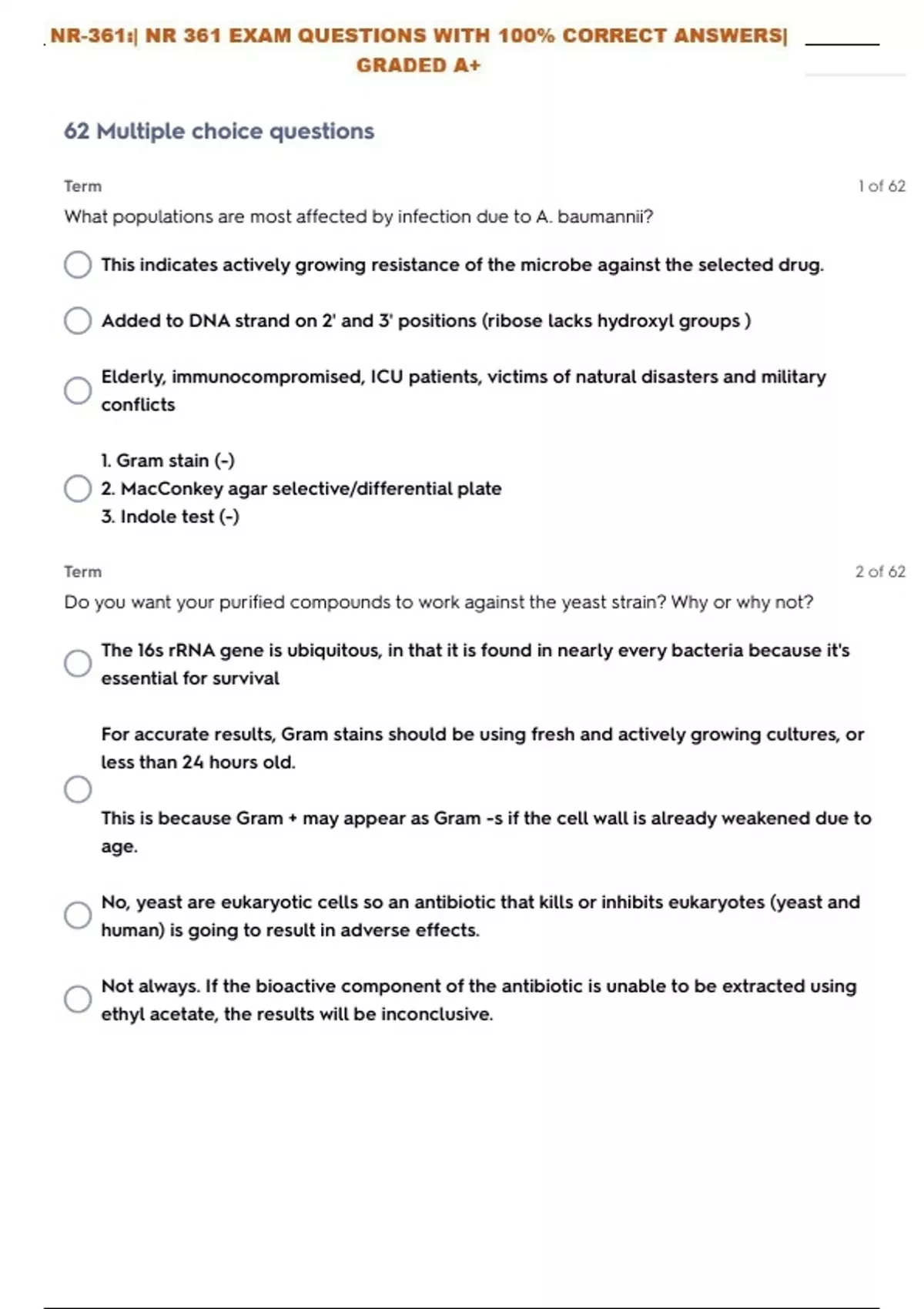Select radio for 'Elderly, immunocompromised, ICU patients'
The width and height of the screenshot is (924, 1309).
[78, 390]
